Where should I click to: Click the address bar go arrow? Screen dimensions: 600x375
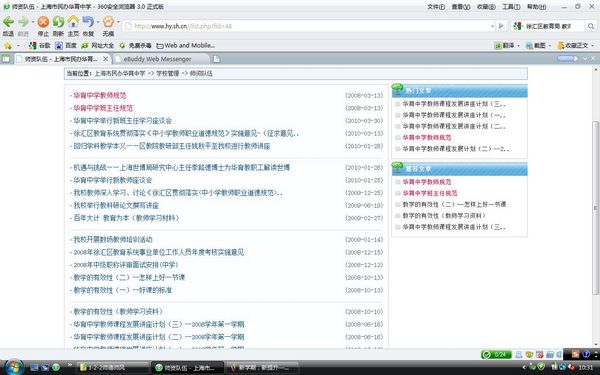coord(501,26)
